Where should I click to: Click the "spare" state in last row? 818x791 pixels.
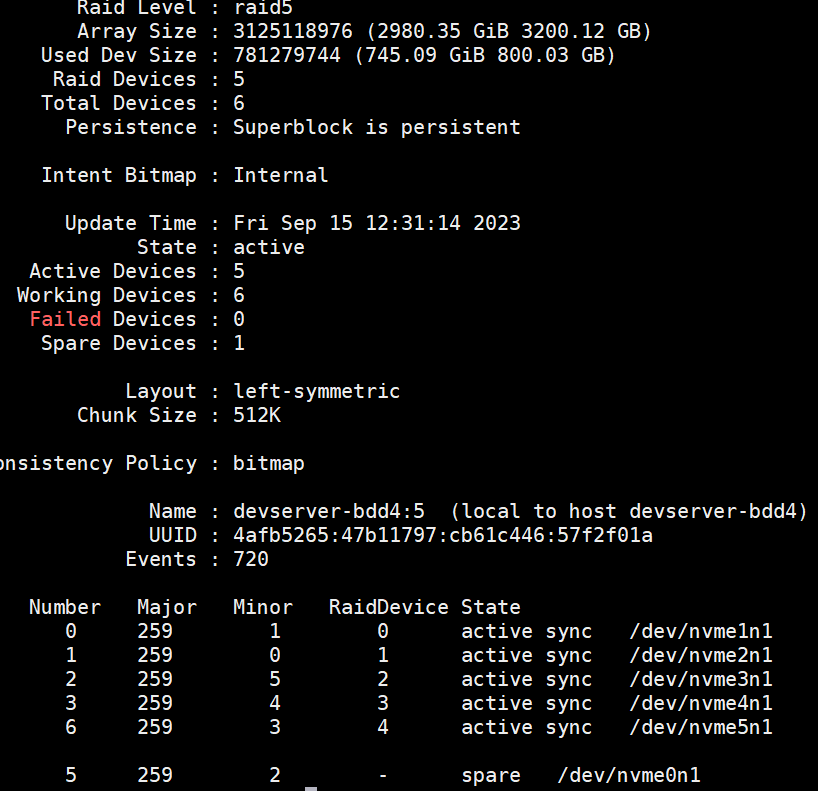pyautogui.click(x=491, y=775)
